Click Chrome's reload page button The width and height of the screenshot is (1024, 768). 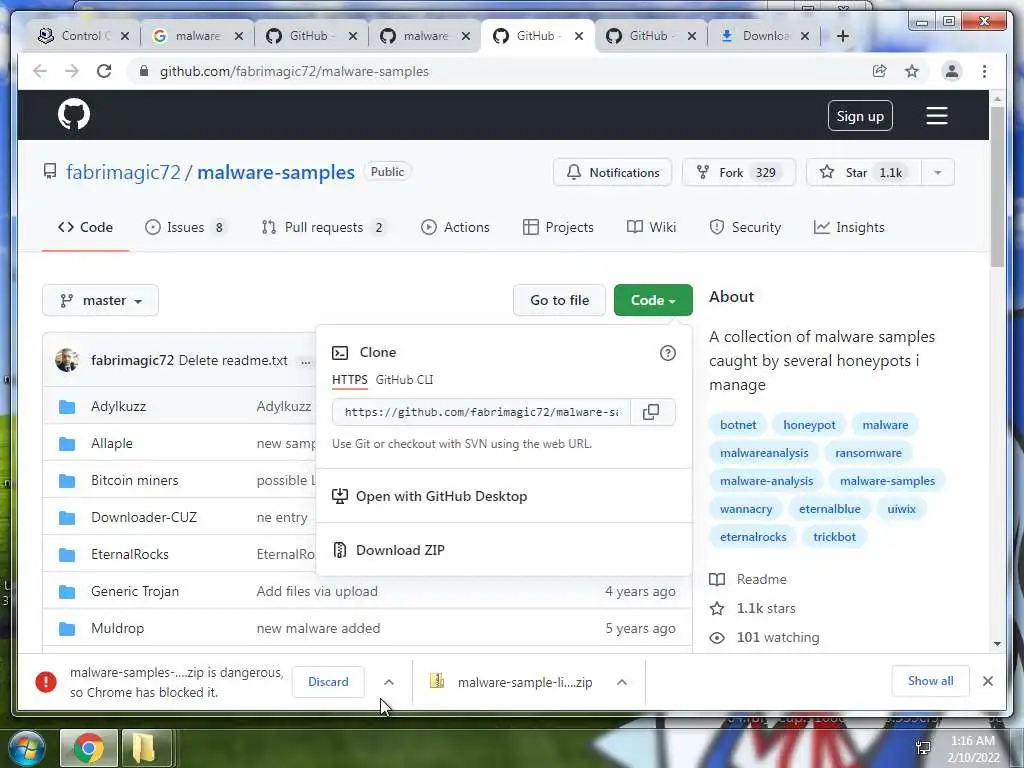pos(104,71)
